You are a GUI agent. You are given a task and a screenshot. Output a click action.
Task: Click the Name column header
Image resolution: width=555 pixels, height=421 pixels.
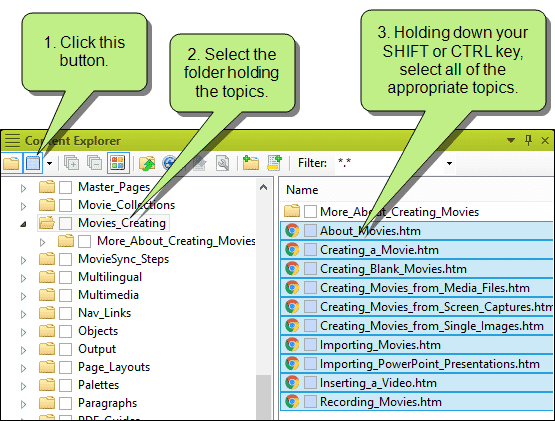(302, 190)
